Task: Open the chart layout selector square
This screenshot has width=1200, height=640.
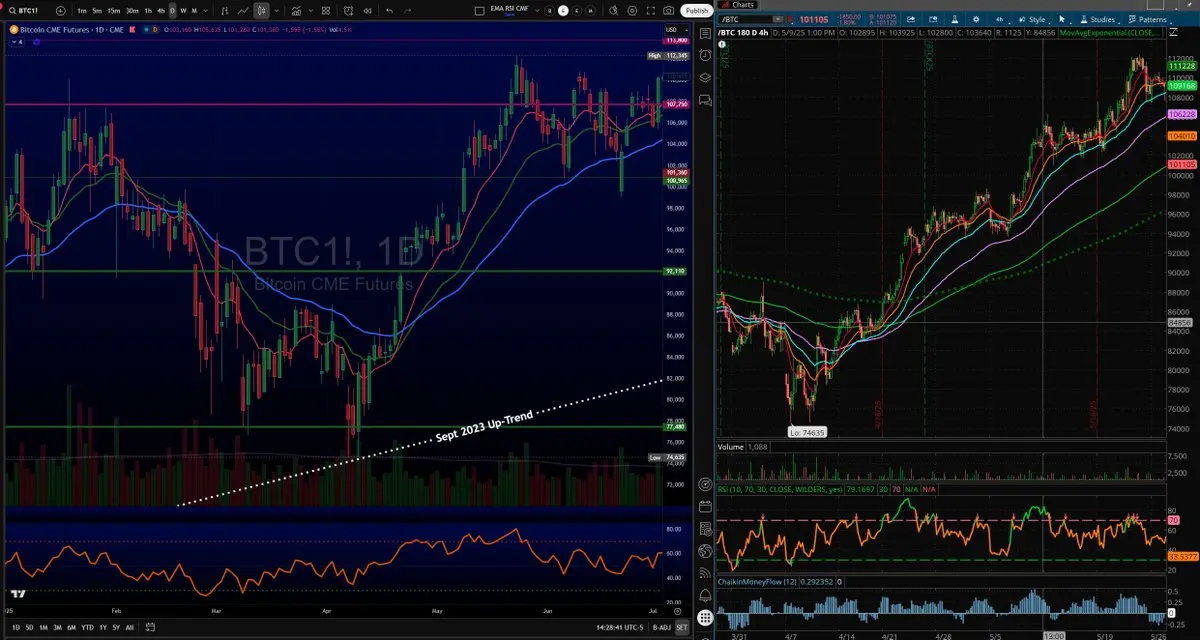Action: (x=479, y=10)
